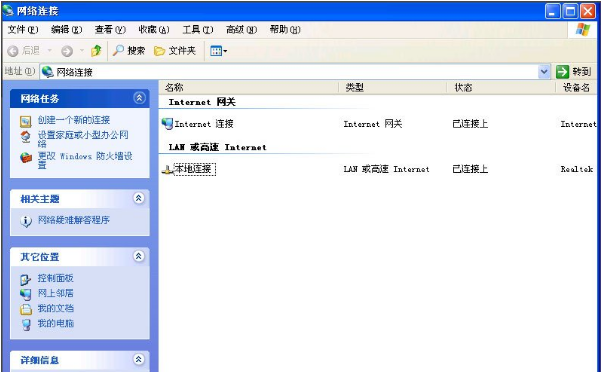Click the Realtek device name cell
This screenshot has width=602, height=372.
point(577,169)
